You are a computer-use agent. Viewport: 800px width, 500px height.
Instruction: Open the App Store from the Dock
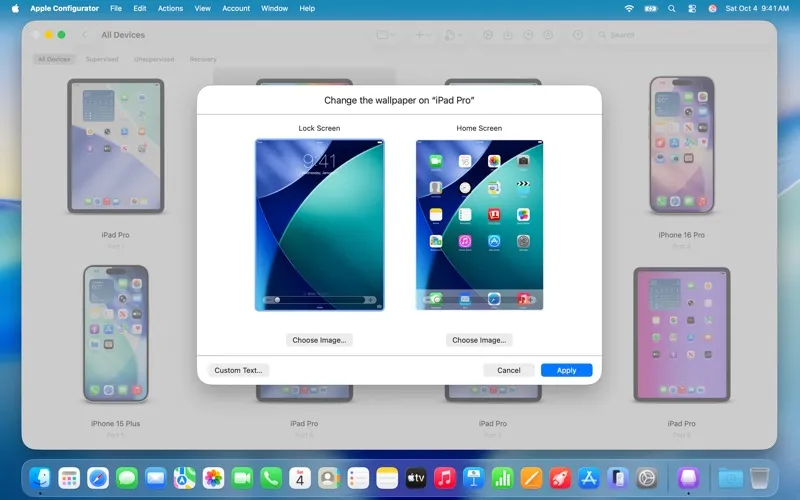589,479
